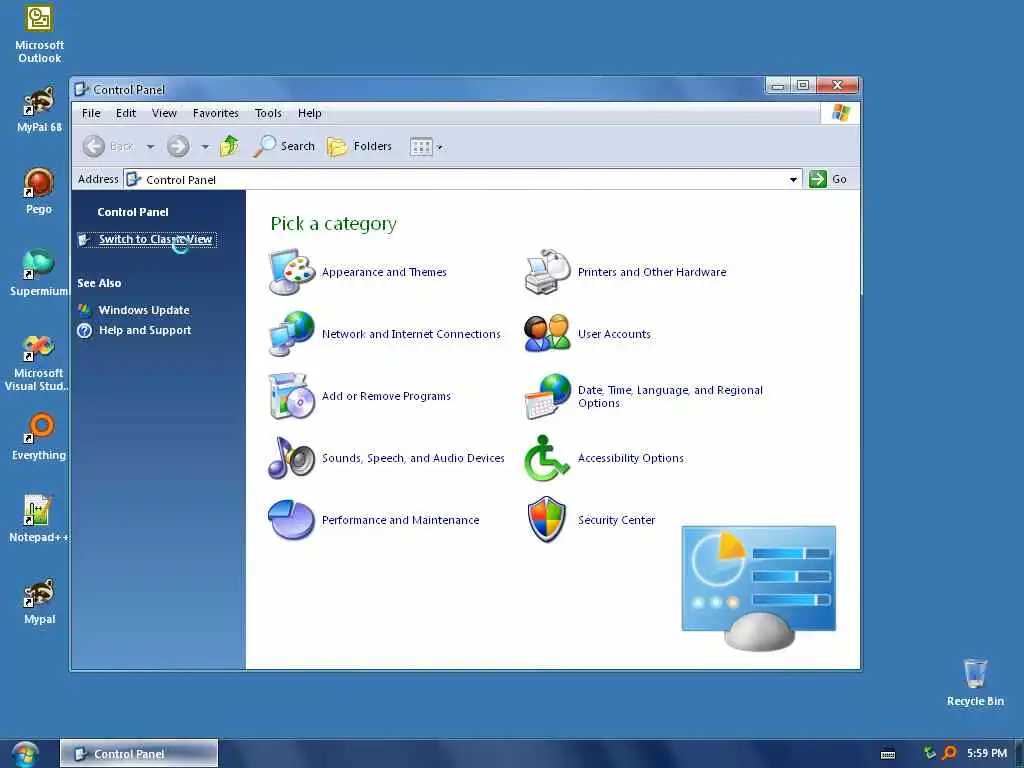The width and height of the screenshot is (1024, 768).
Task: Click the on-screen keyboard tray icon
Action: 888,754
